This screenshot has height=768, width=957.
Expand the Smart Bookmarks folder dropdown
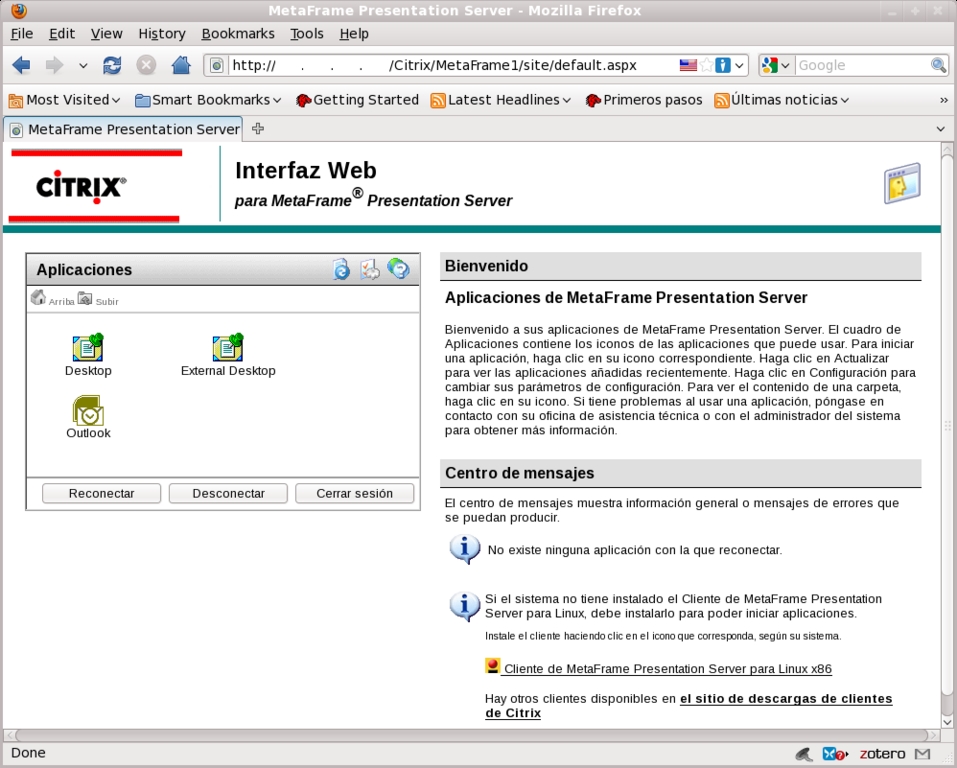pyautogui.click(x=209, y=100)
